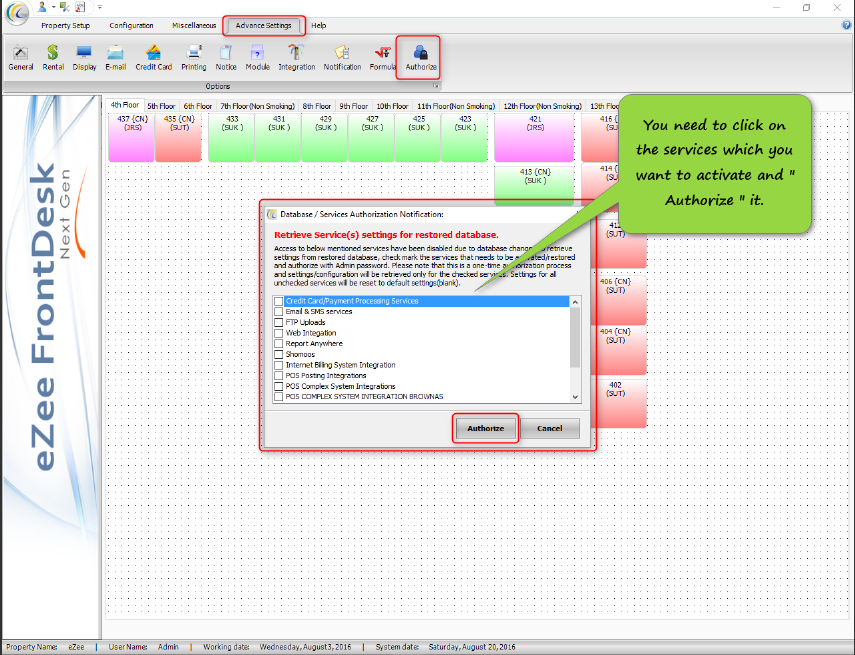Check Report Anywhere service
Screen dimensions: 855x655
pyautogui.click(x=279, y=344)
